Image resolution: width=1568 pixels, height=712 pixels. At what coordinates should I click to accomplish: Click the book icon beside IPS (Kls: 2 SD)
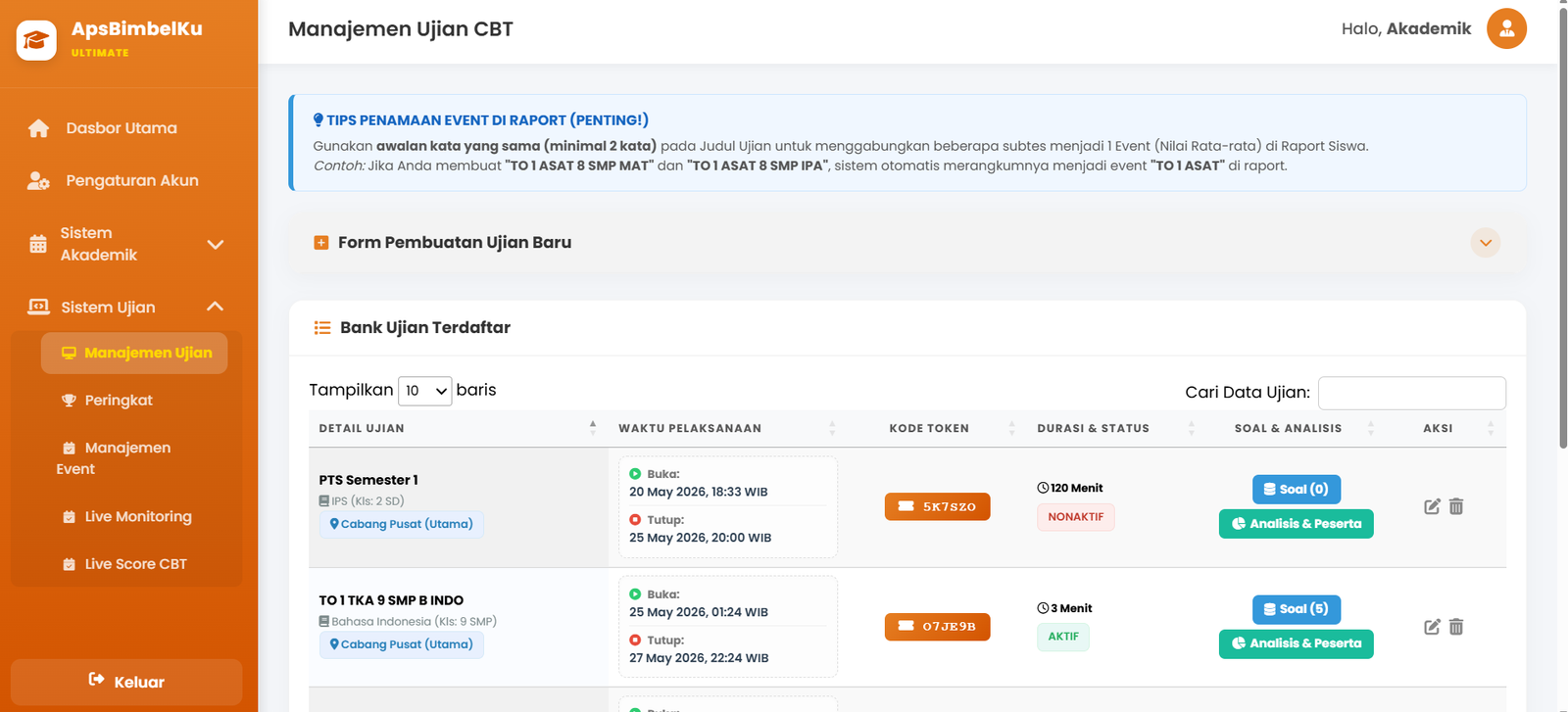click(324, 501)
